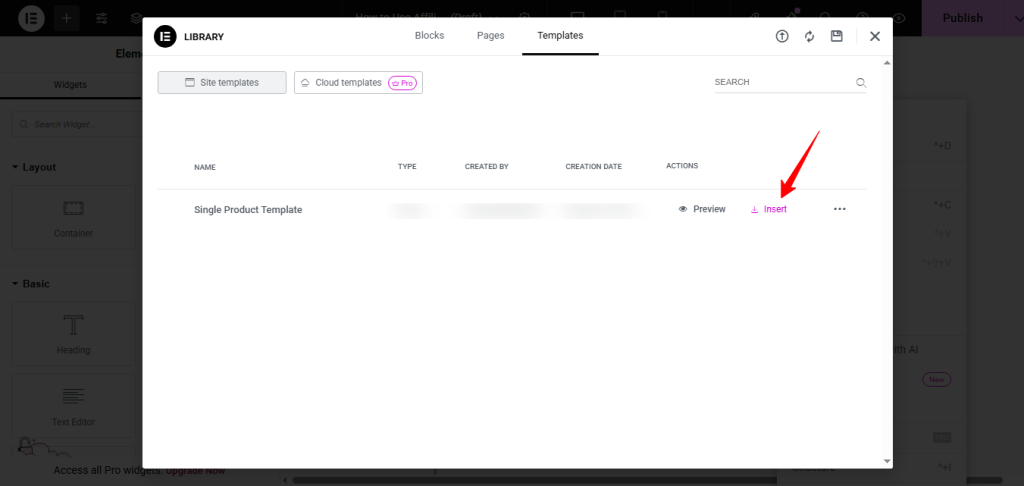Insert the Single Product Template
1024x486 pixels.
(768, 209)
